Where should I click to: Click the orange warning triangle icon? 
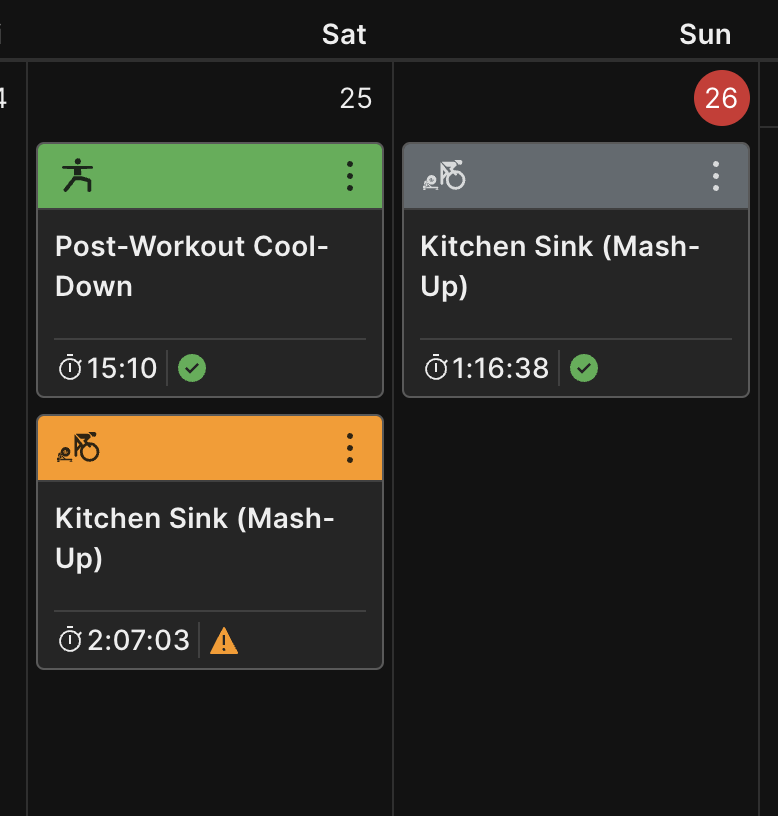(x=224, y=641)
